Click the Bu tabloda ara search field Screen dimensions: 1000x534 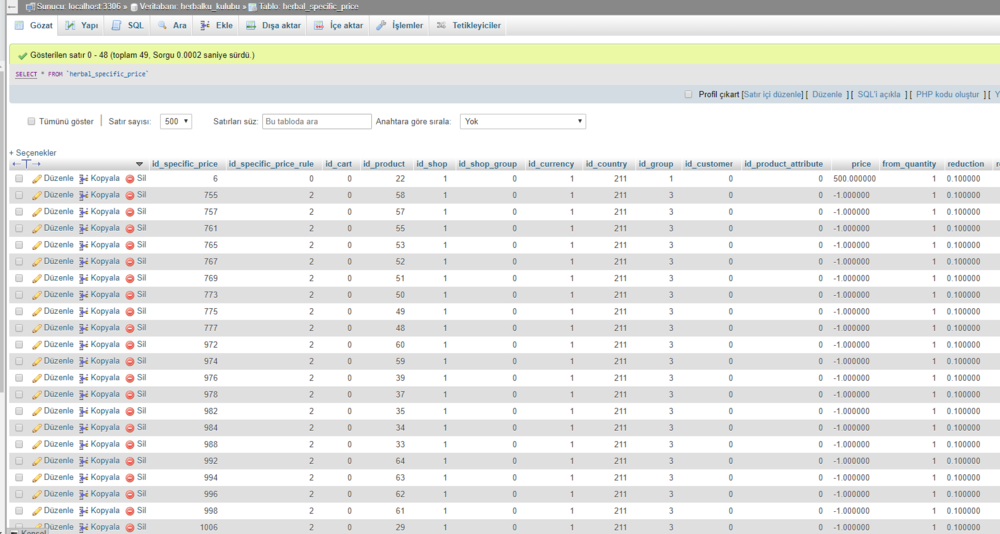316,121
